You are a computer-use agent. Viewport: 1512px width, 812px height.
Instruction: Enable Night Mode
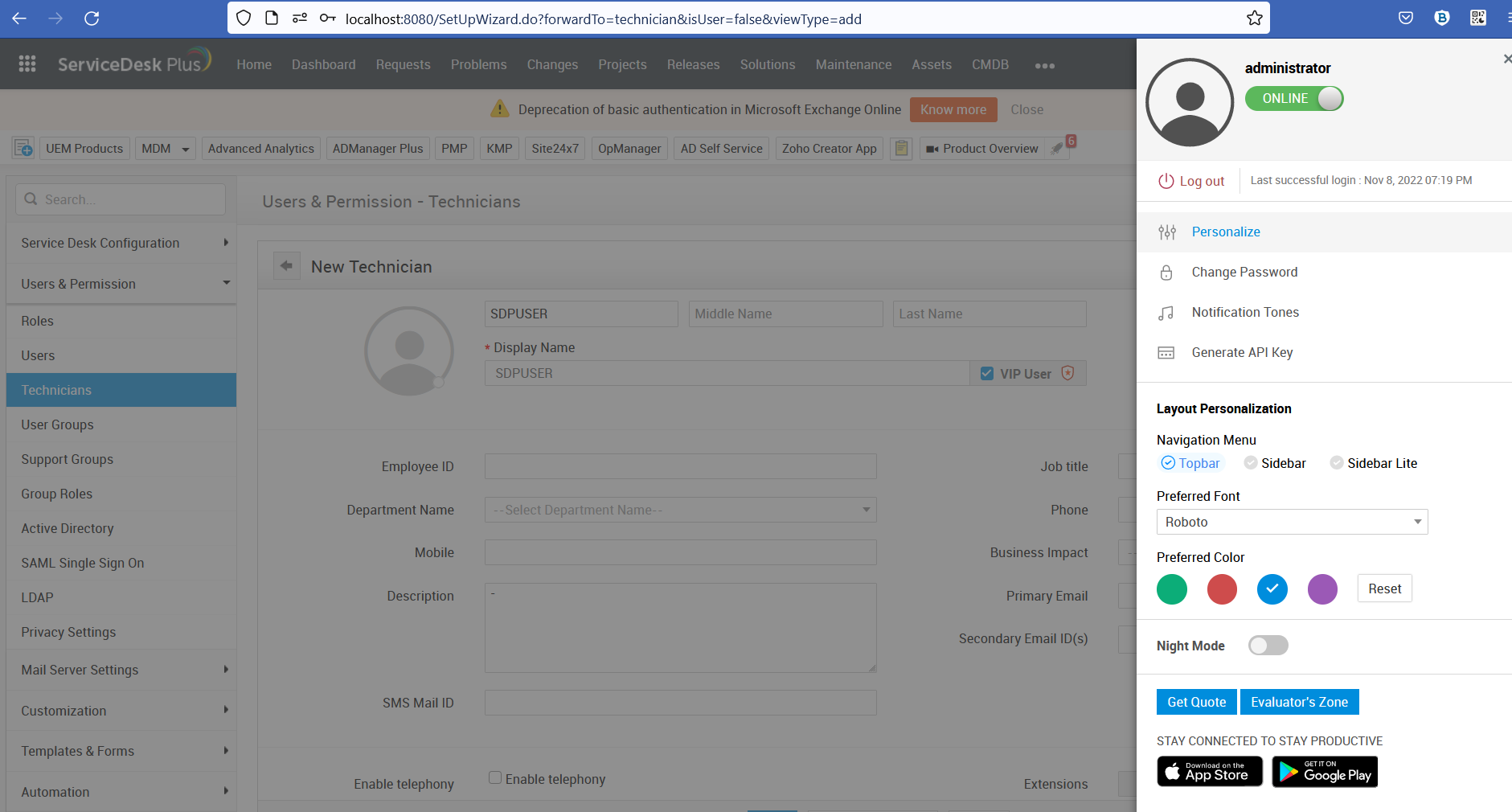[1268, 646]
